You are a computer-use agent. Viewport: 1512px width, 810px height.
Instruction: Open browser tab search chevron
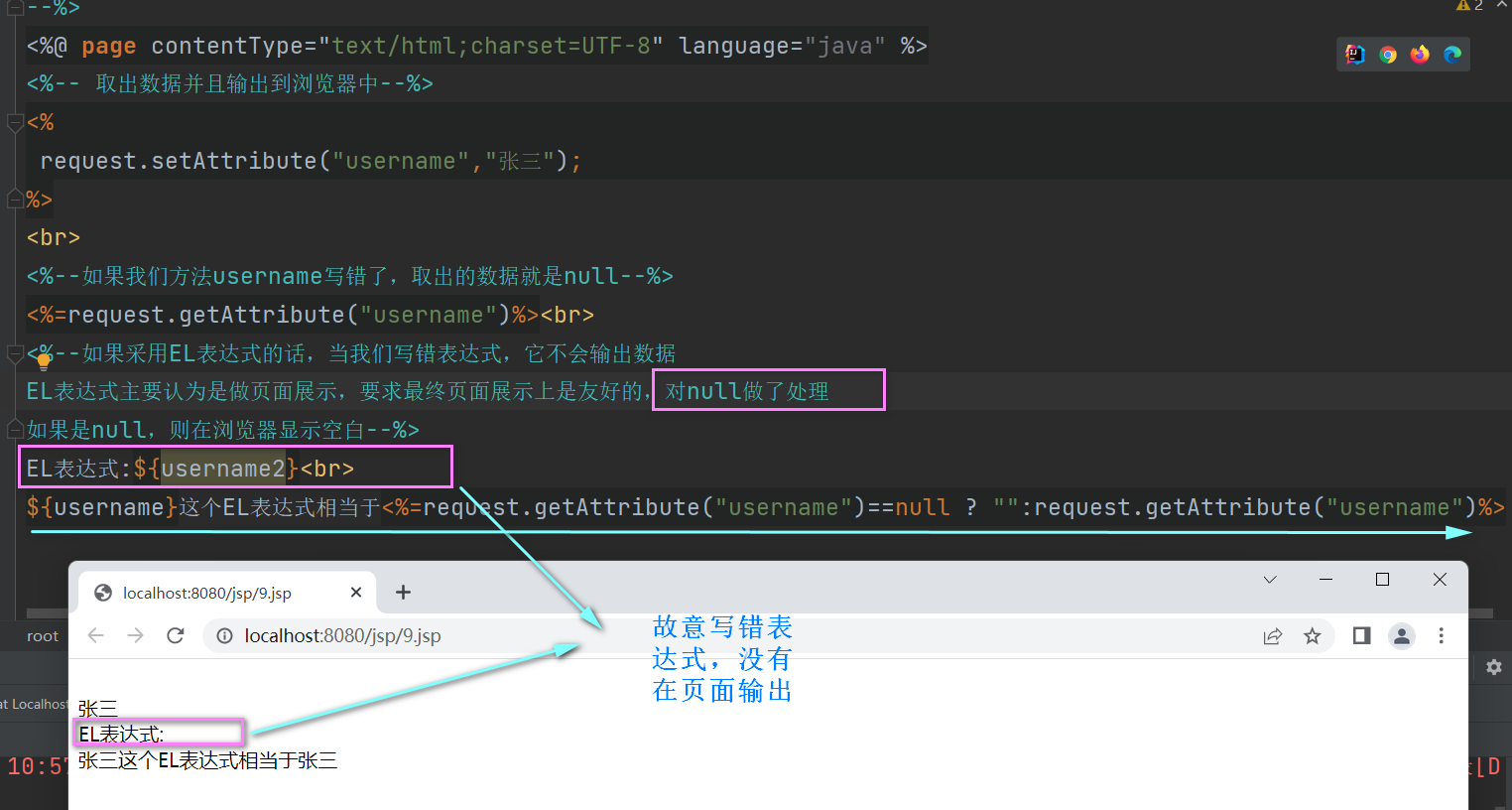pos(1270,580)
